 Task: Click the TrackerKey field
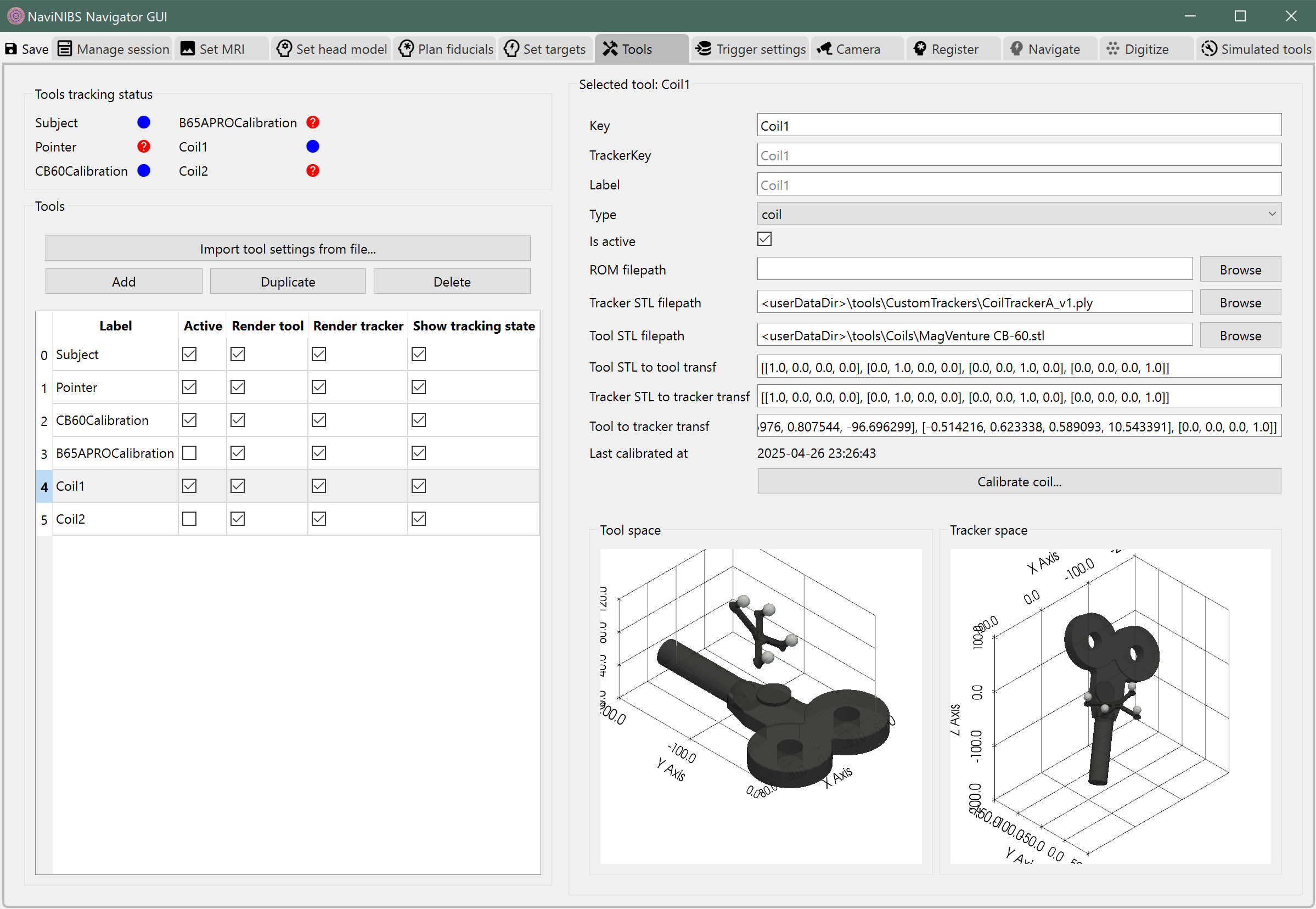(x=1019, y=155)
